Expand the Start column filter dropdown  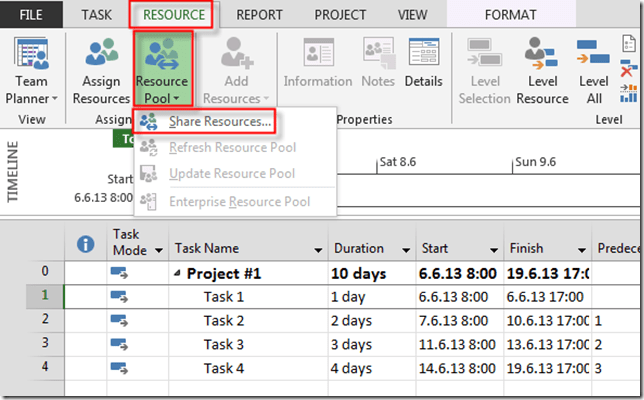click(493, 249)
